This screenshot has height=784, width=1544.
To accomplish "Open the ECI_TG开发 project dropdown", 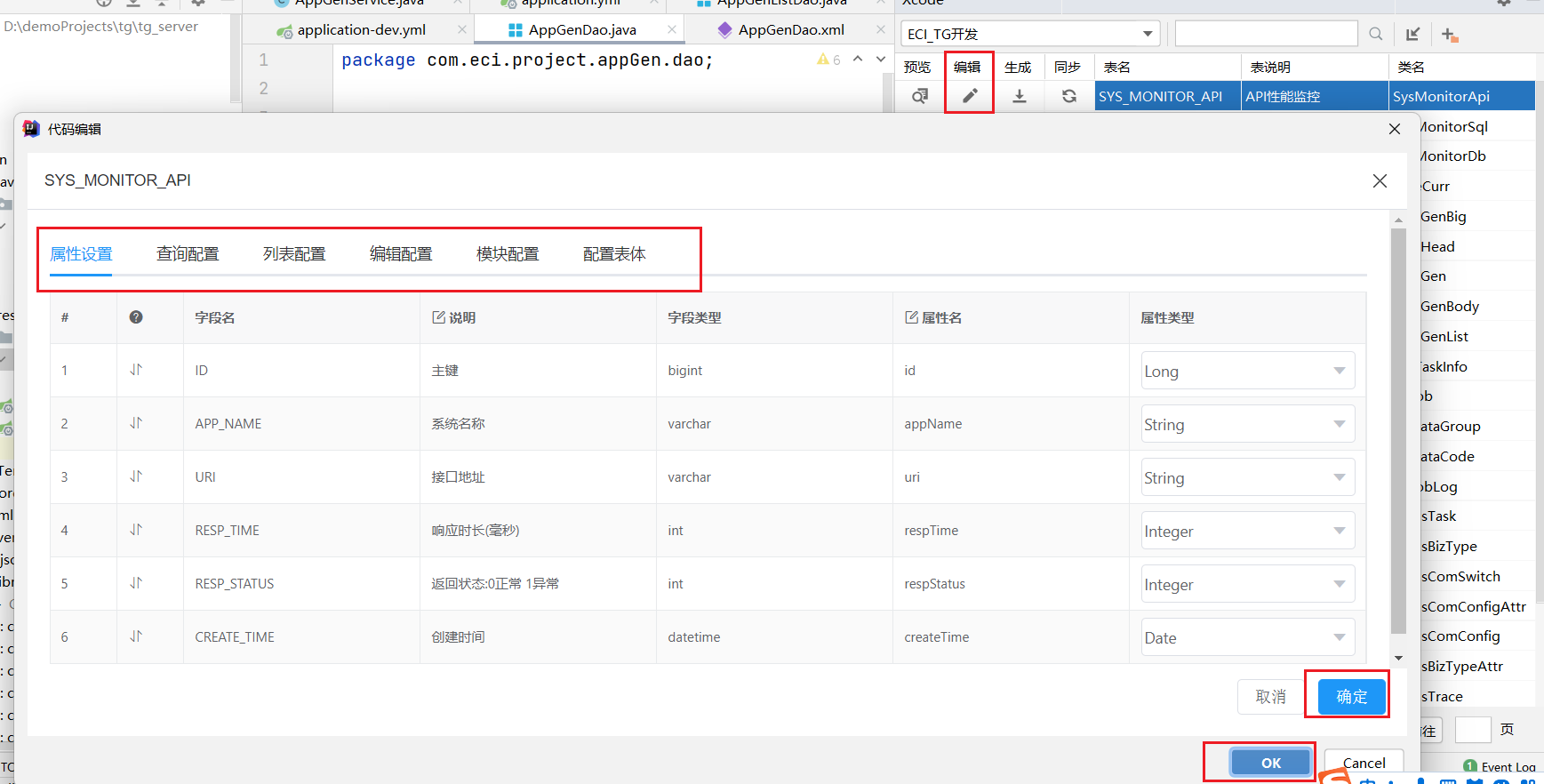I will (x=1031, y=34).
